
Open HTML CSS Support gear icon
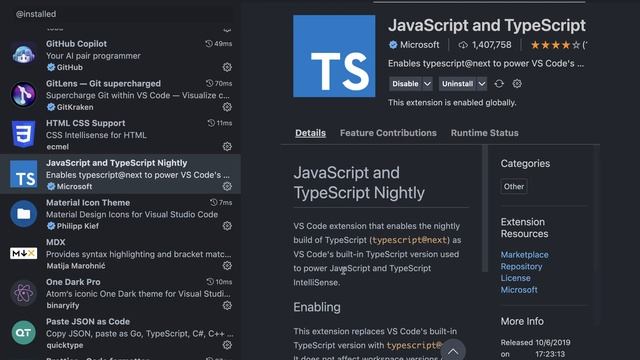pyautogui.click(x=227, y=147)
